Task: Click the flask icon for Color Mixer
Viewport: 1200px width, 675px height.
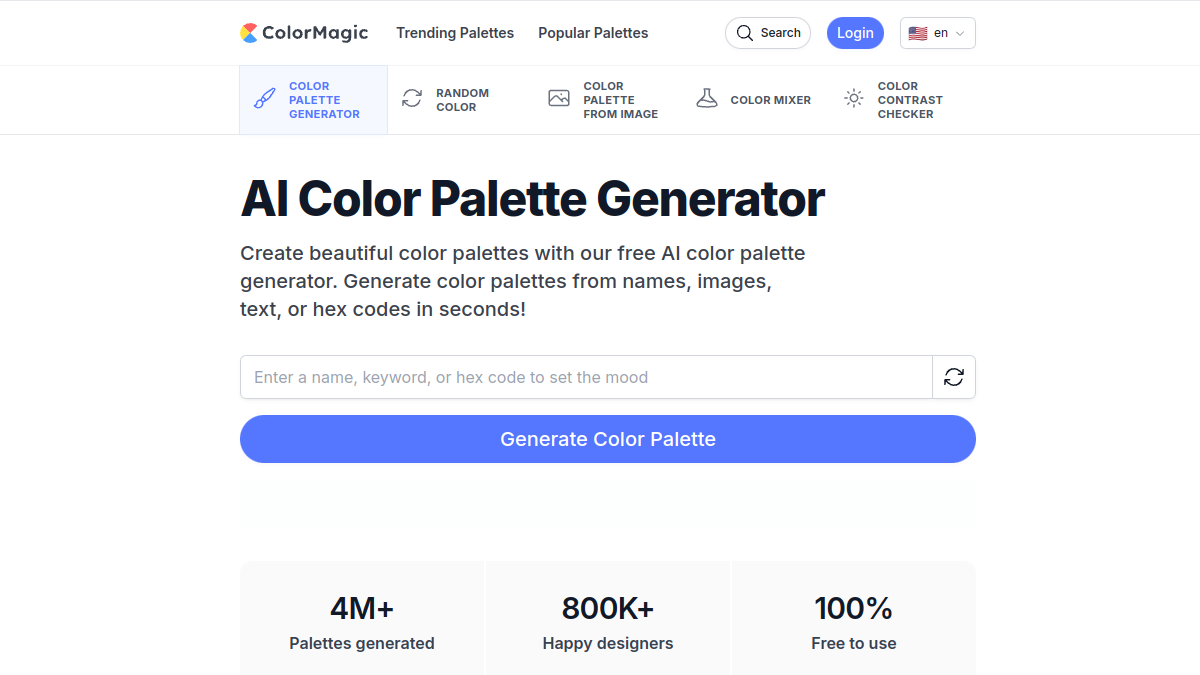Action: coord(707,98)
